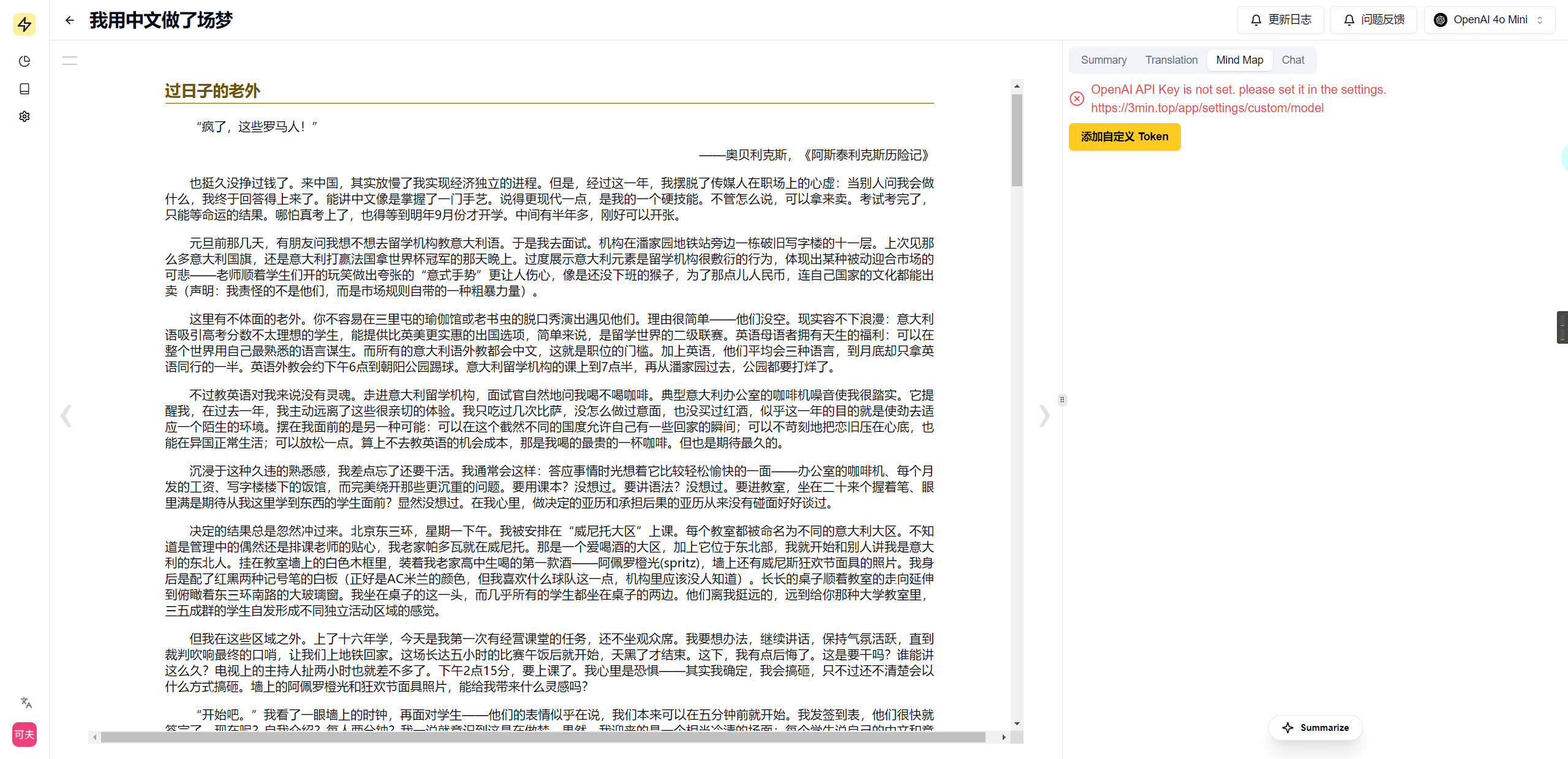The width and height of the screenshot is (1568, 759).
Task: Open the history pie chart icon
Action: coord(24,61)
